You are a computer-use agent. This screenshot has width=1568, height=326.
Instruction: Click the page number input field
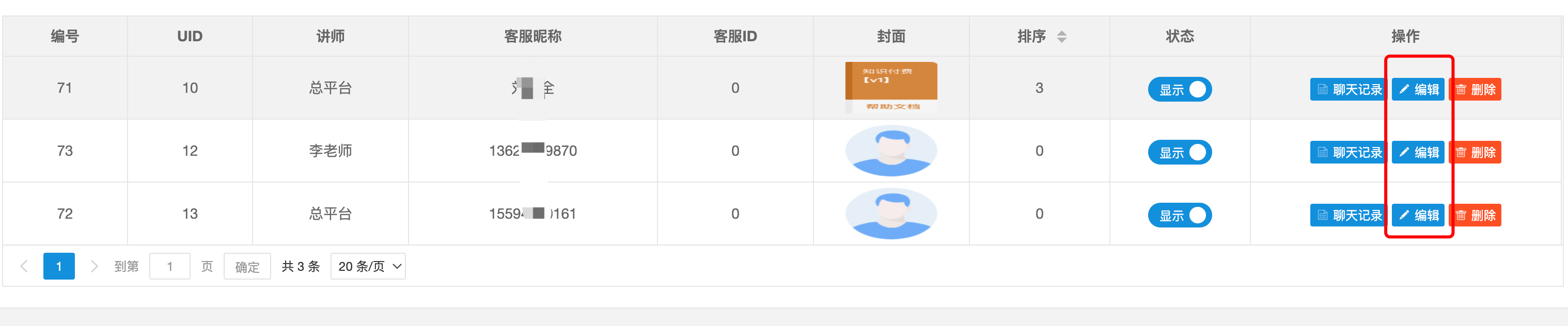point(169,266)
